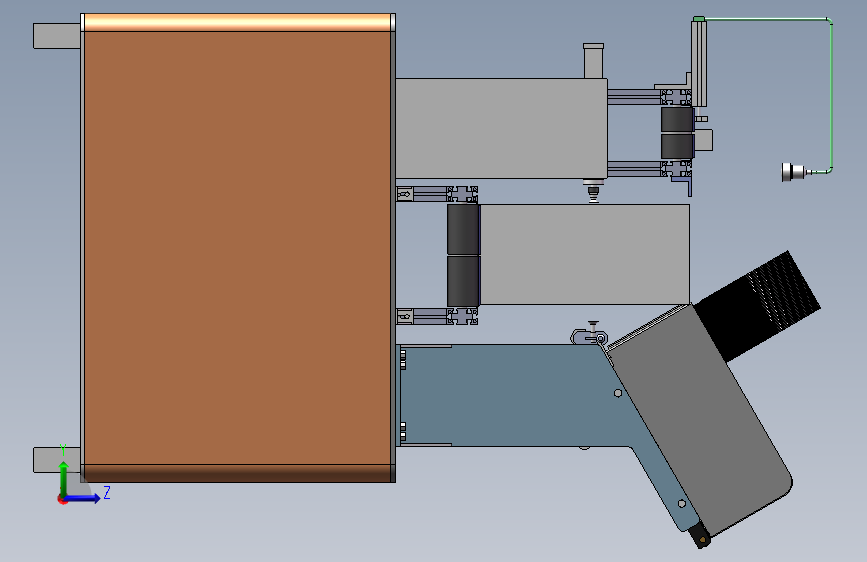This screenshot has width=867, height=562.
Task: Click extrusion profile end below middle rollers
Action: pyautogui.click(x=462, y=316)
